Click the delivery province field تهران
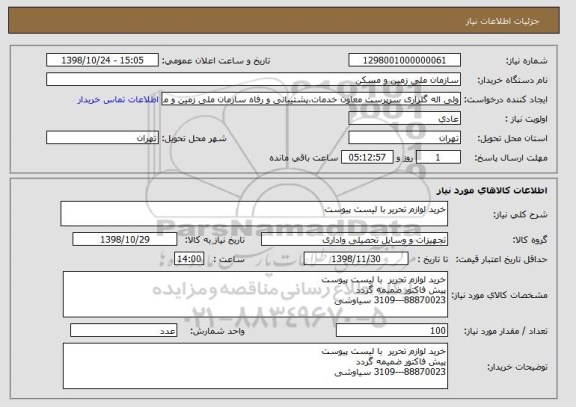The image size is (576, 407). (x=404, y=138)
